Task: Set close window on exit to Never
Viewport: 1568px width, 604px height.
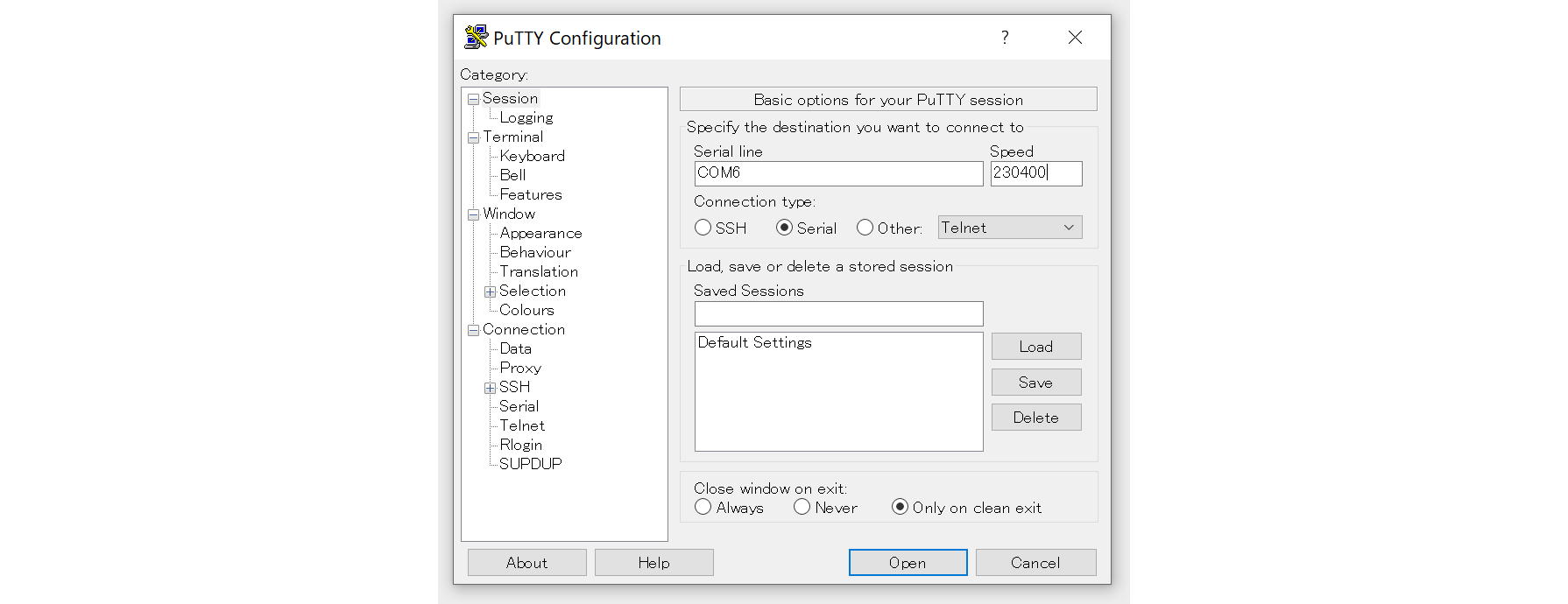Action: (802, 507)
